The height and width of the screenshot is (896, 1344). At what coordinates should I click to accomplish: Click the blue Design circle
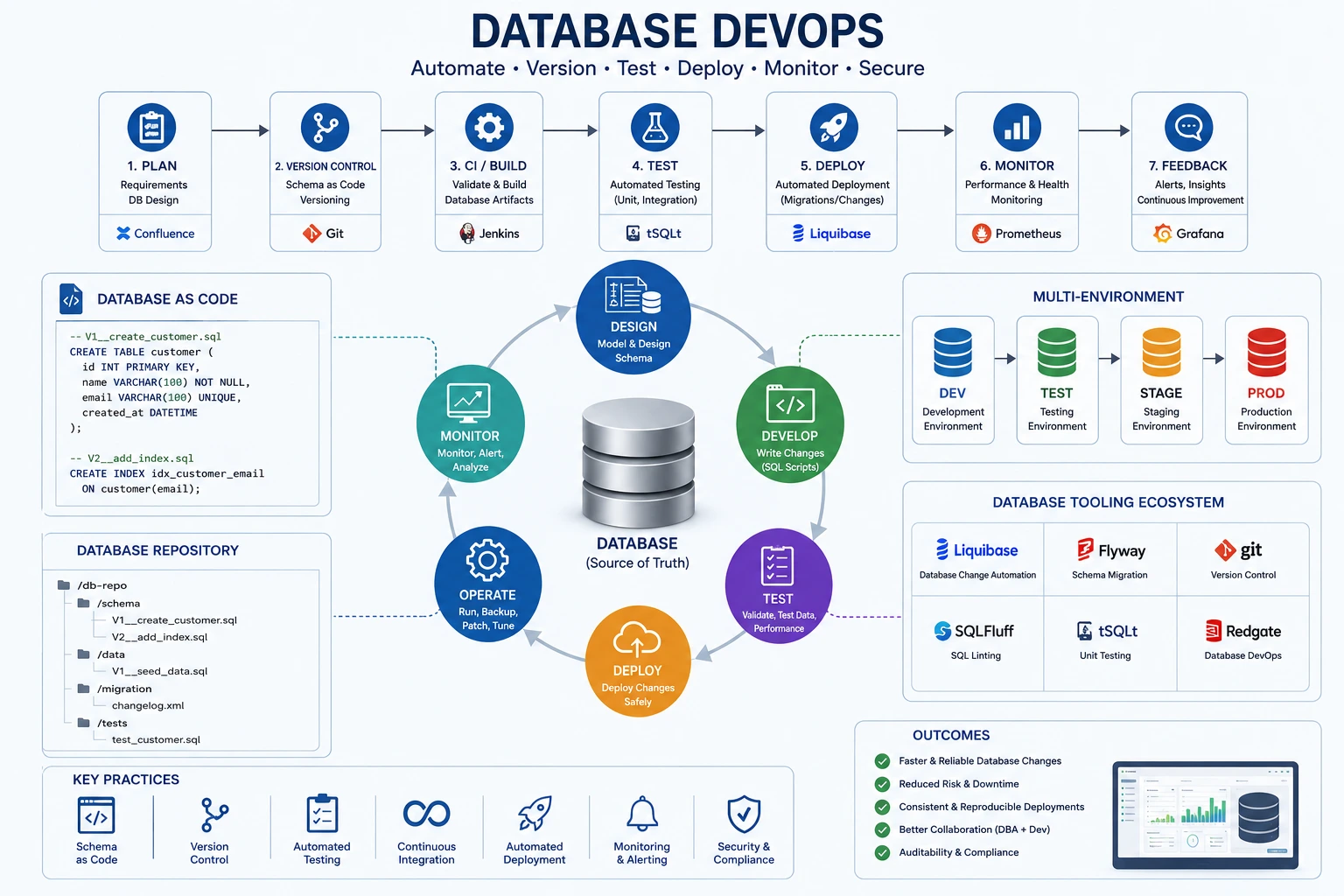click(x=633, y=318)
